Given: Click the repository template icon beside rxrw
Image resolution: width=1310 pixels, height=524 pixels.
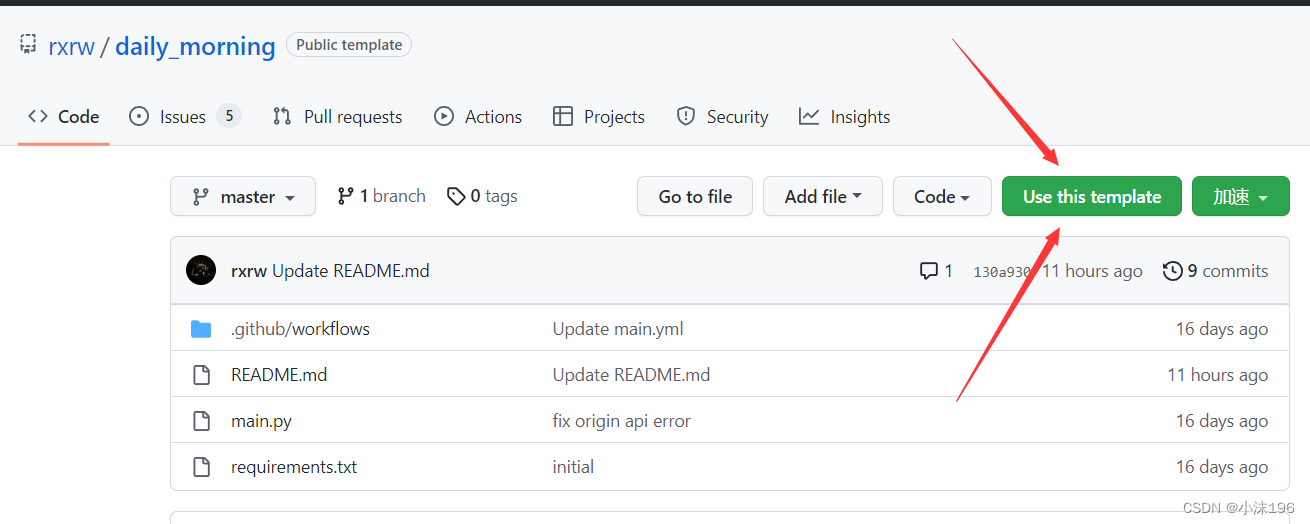Looking at the screenshot, I should click(28, 45).
